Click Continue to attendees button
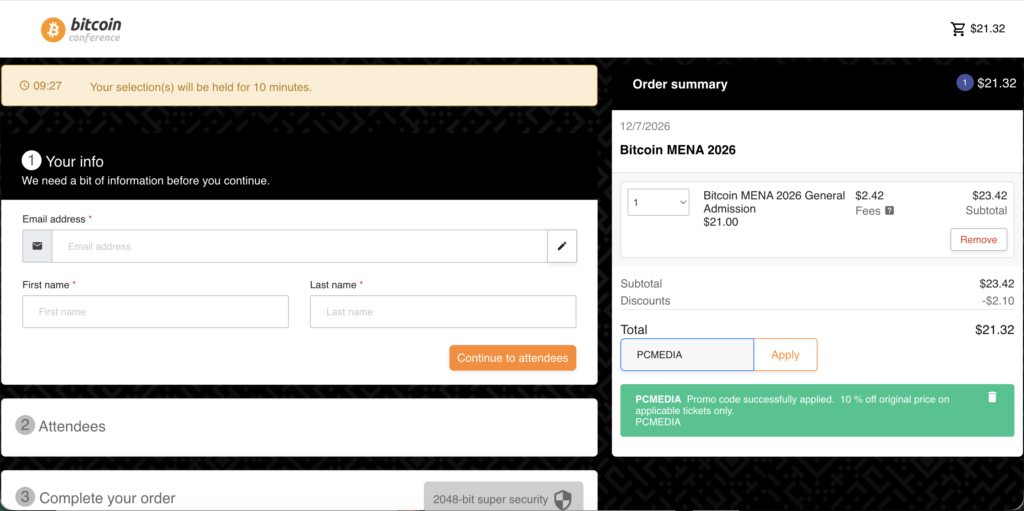The image size is (1024, 511). coord(513,358)
